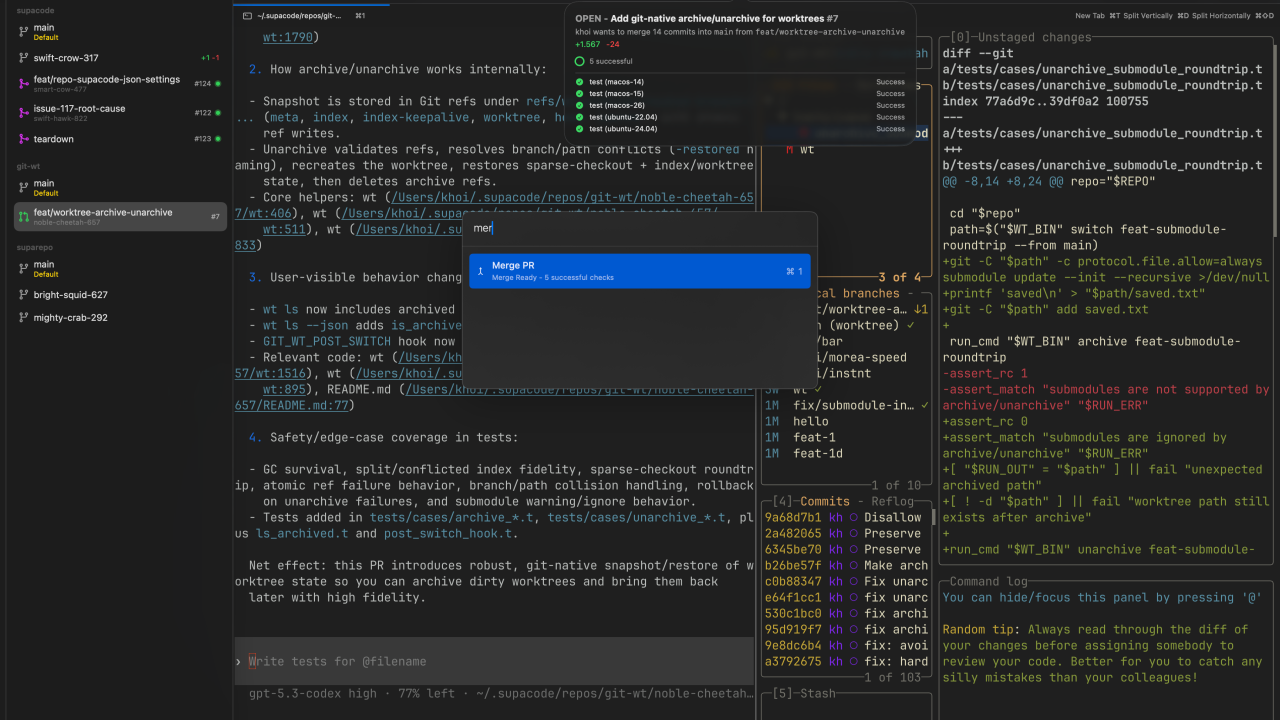
Task: Select the teardown worktree
Action: point(121,139)
